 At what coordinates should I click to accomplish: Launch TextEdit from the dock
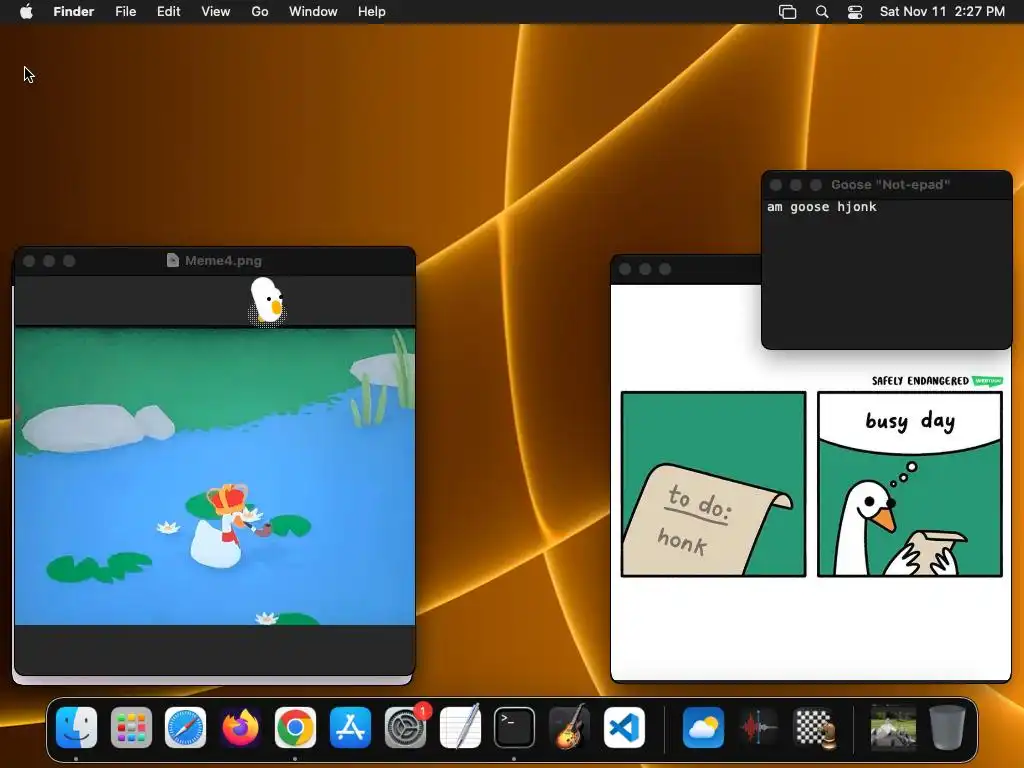click(x=460, y=727)
